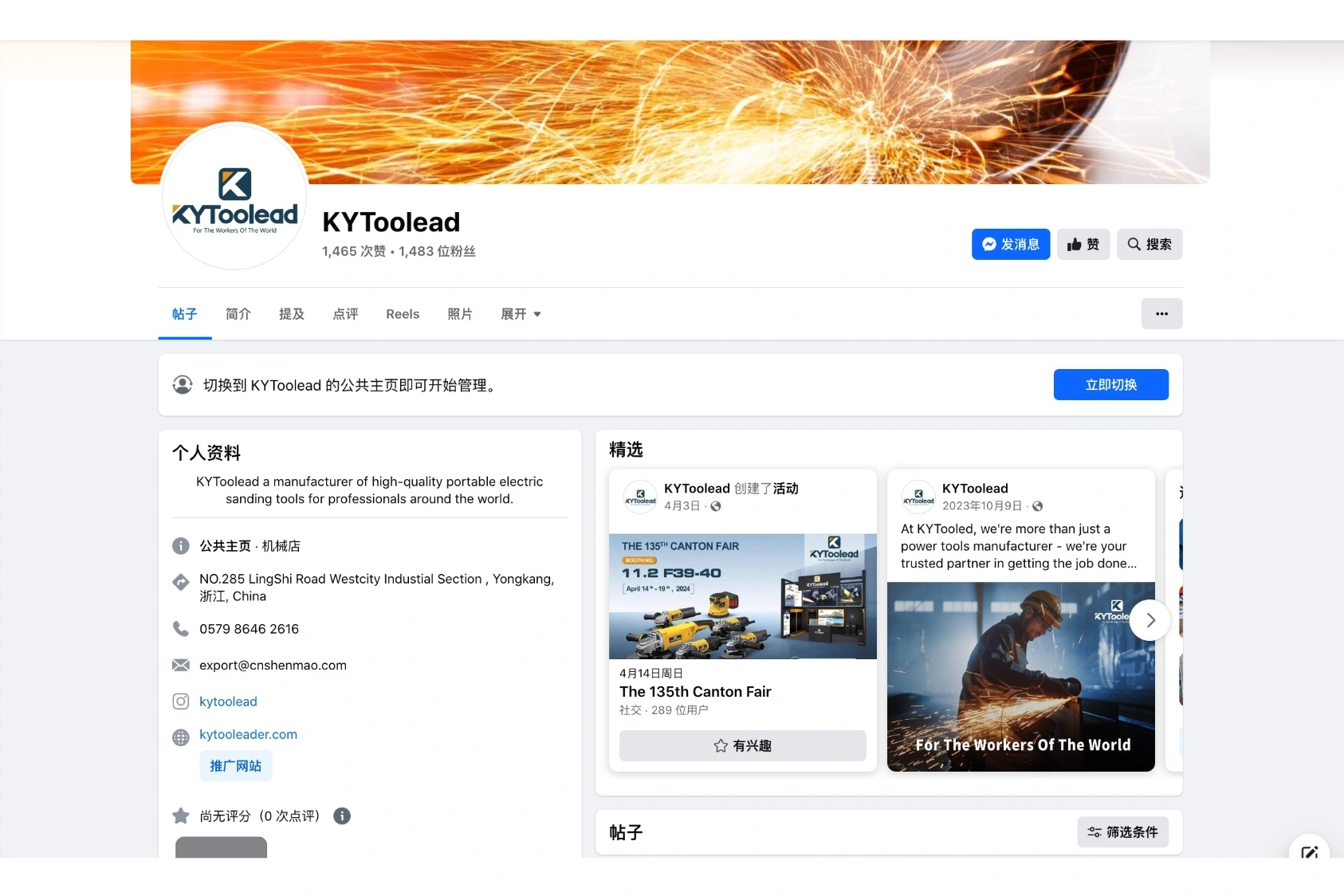Mark interest with the 有兴趣 button
Screen dimensions: 1344x896
[743, 745]
